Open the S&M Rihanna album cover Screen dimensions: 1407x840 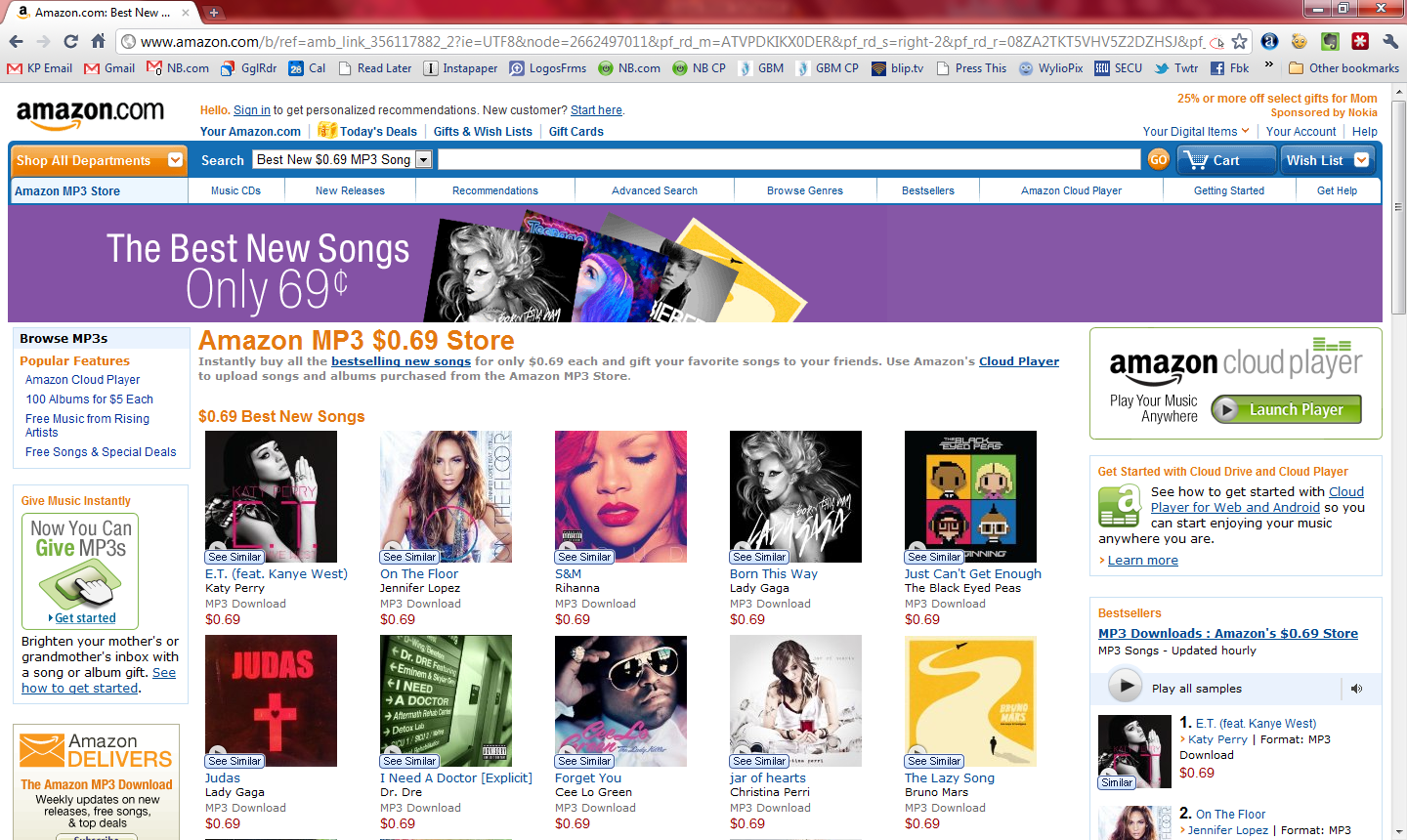tap(620, 496)
